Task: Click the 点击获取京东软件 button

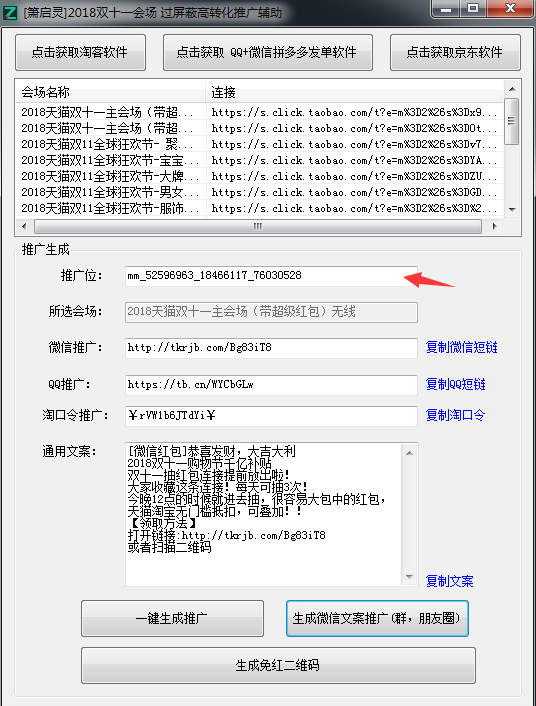Action: point(455,52)
